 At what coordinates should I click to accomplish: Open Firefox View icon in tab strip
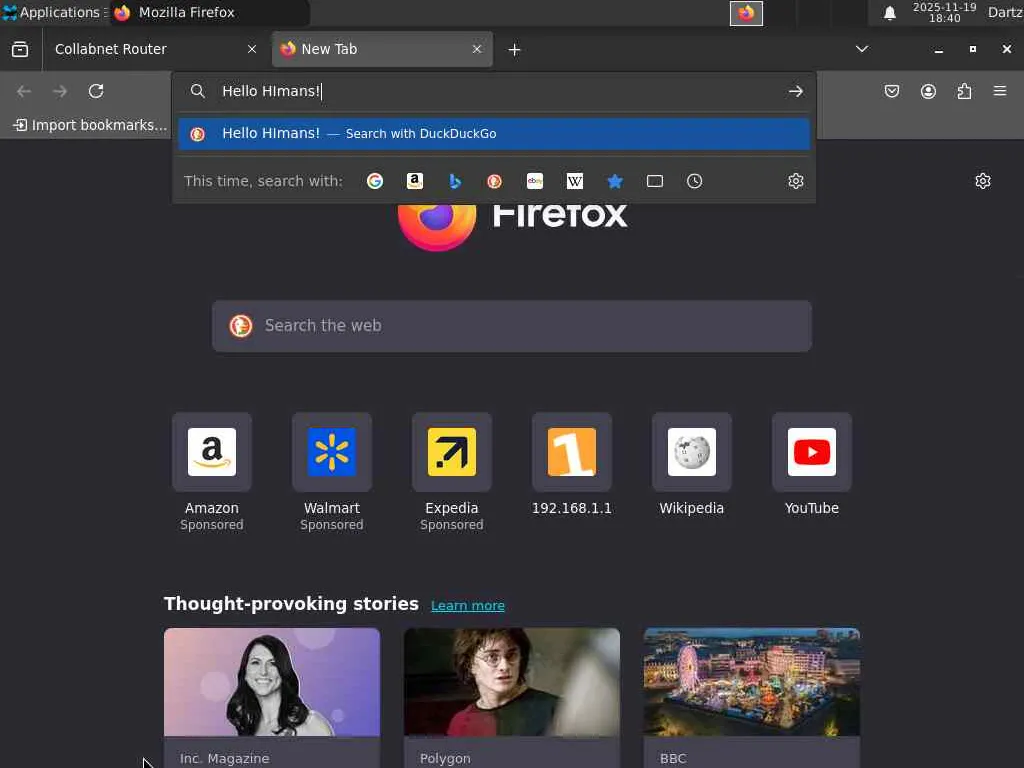tap(20, 49)
